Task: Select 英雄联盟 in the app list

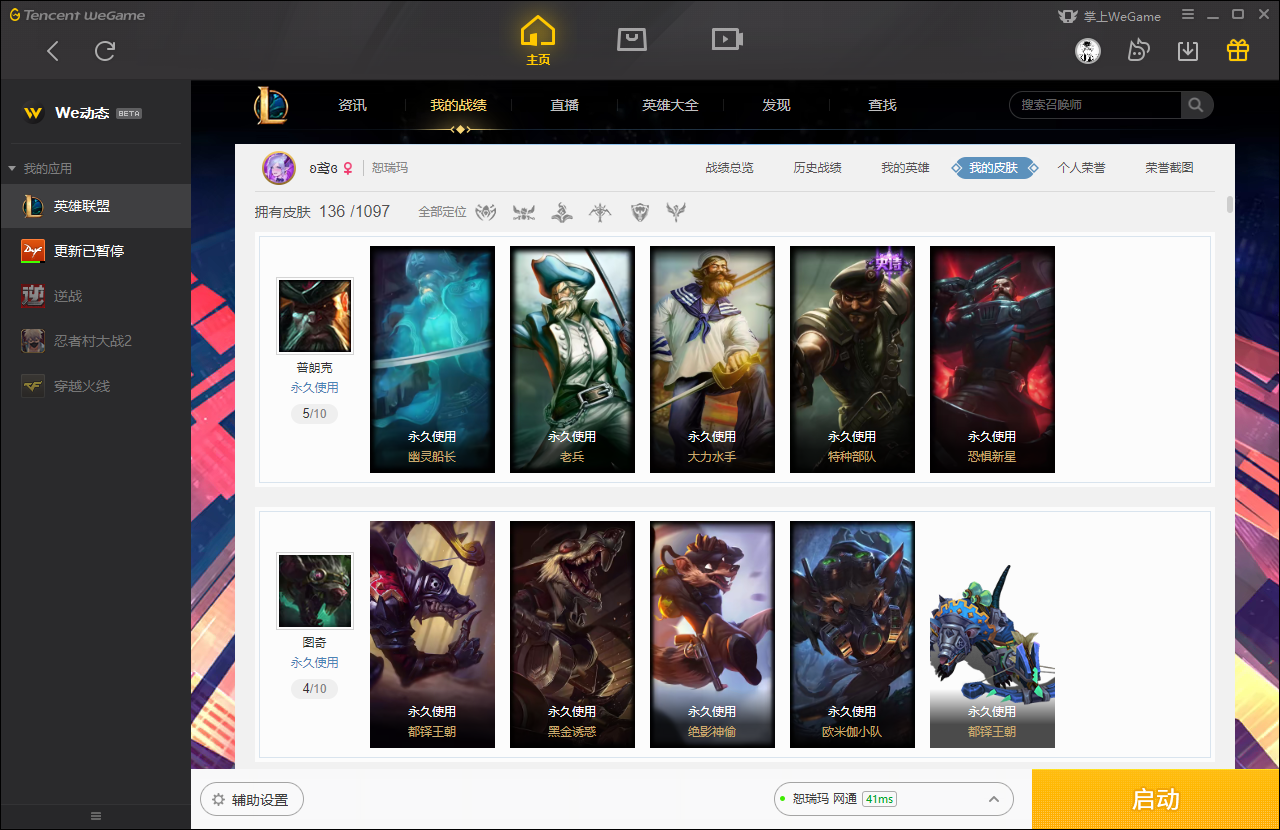Action: [x=95, y=206]
